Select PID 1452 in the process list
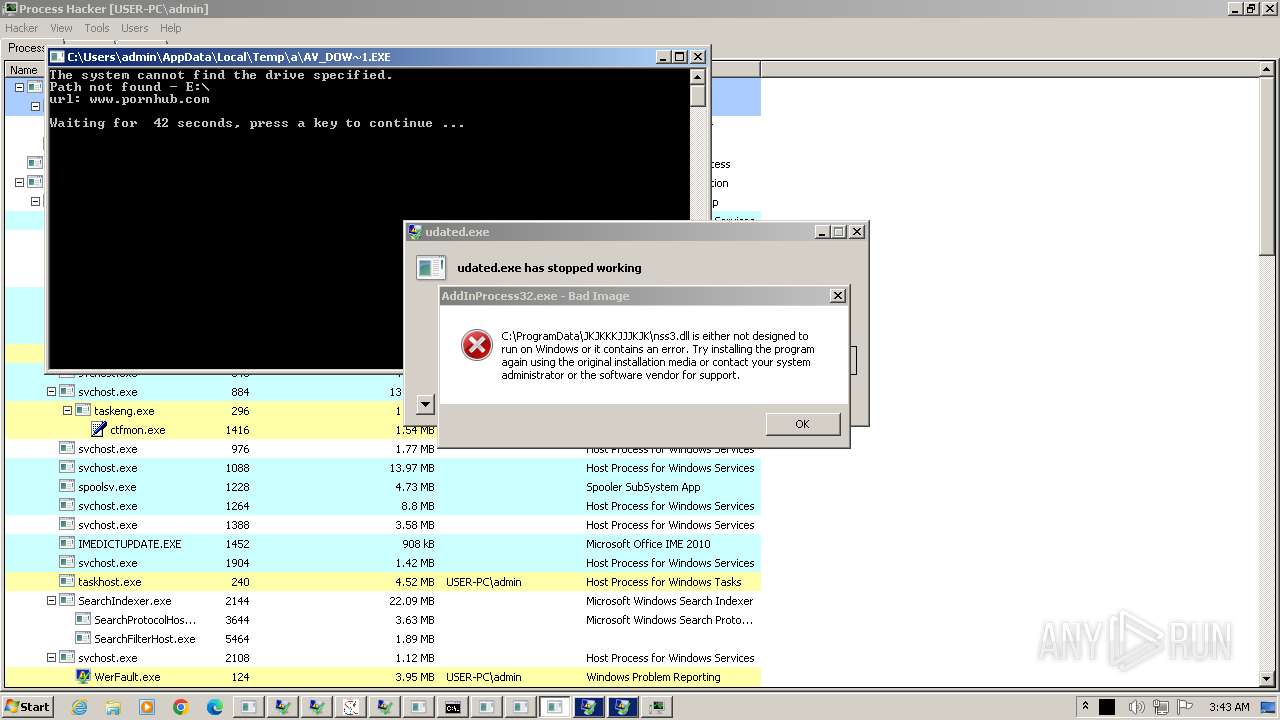This screenshot has width=1280, height=720. click(237, 544)
